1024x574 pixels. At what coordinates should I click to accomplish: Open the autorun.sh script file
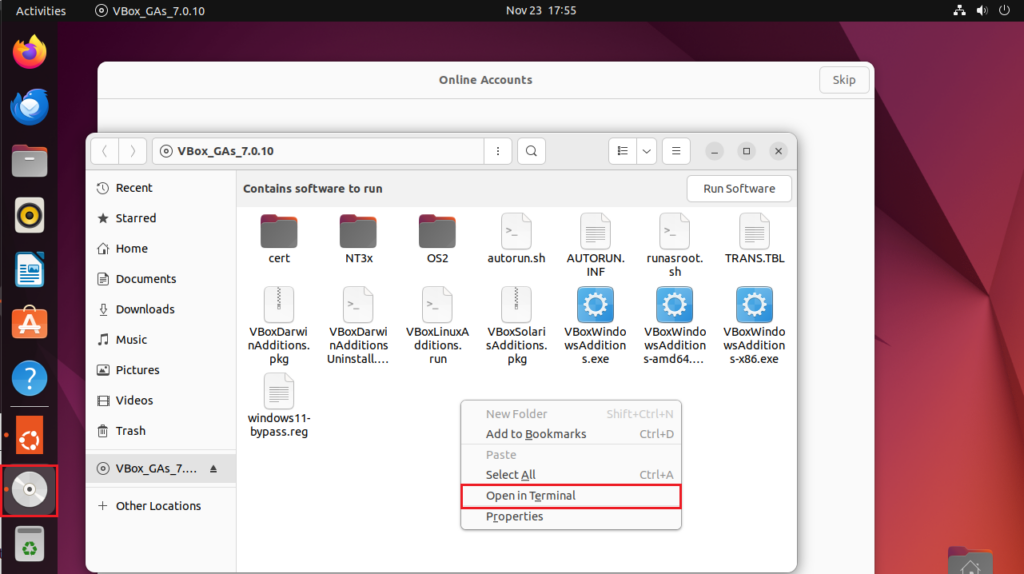[516, 232]
